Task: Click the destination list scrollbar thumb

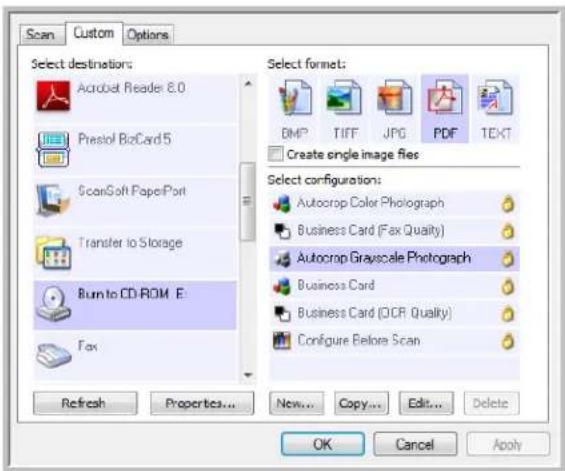Action: [248, 201]
